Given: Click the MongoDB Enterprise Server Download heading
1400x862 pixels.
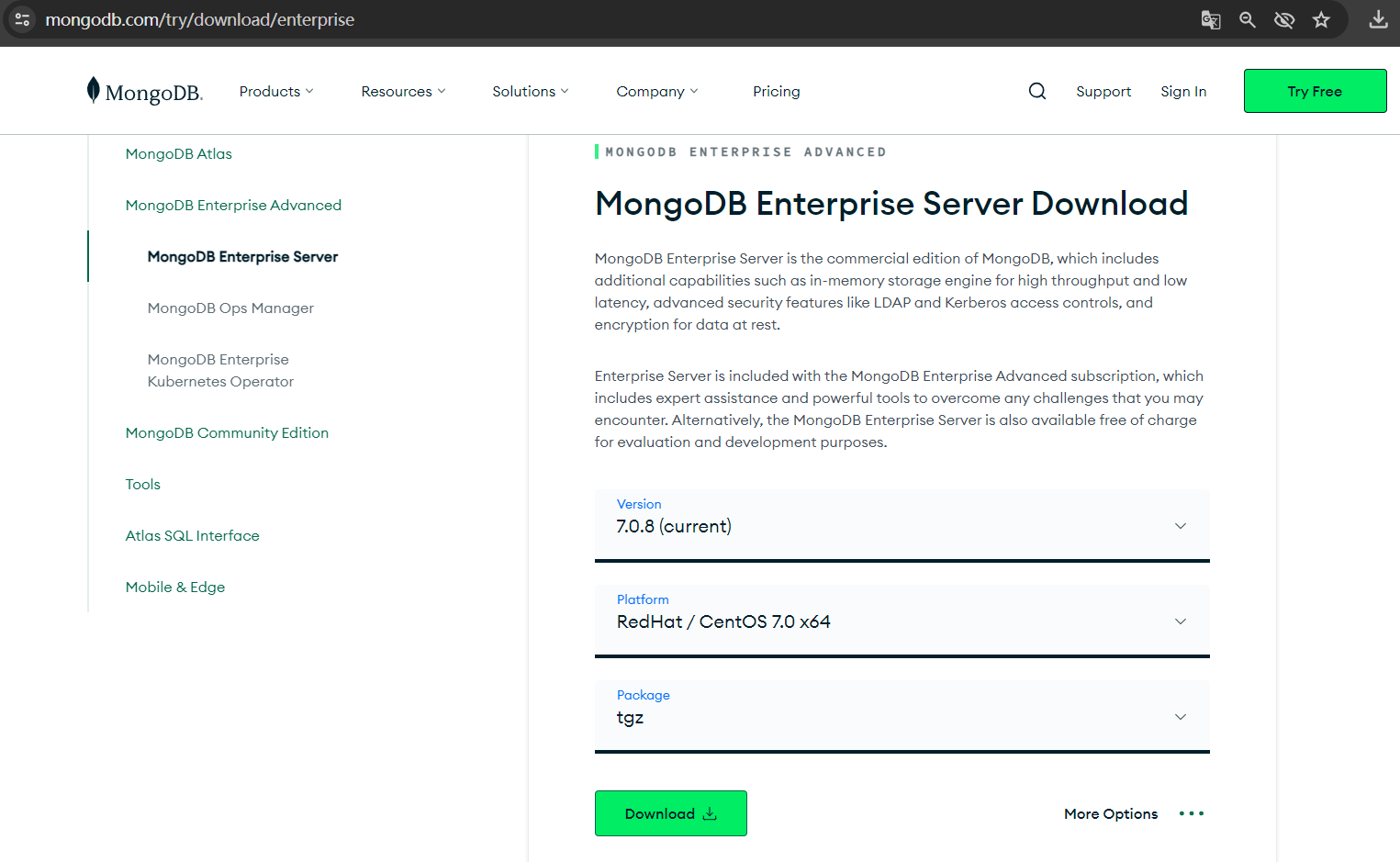Looking at the screenshot, I should click(x=891, y=203).
